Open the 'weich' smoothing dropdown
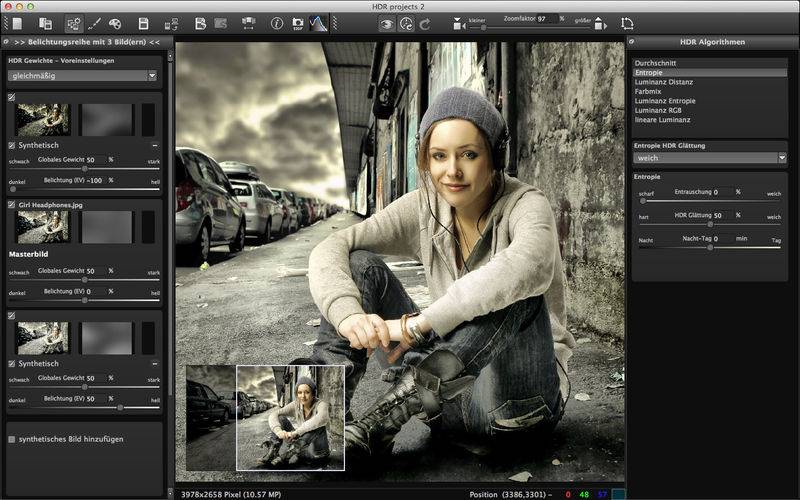The width and height of the screenshot is (800, 500). point(710,158)
